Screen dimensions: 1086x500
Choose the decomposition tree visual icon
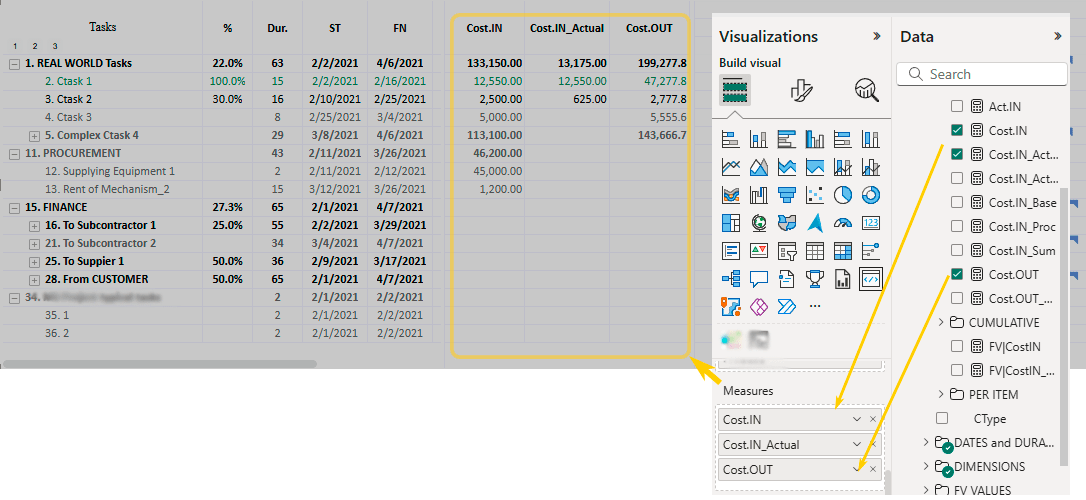coord(731,278)
